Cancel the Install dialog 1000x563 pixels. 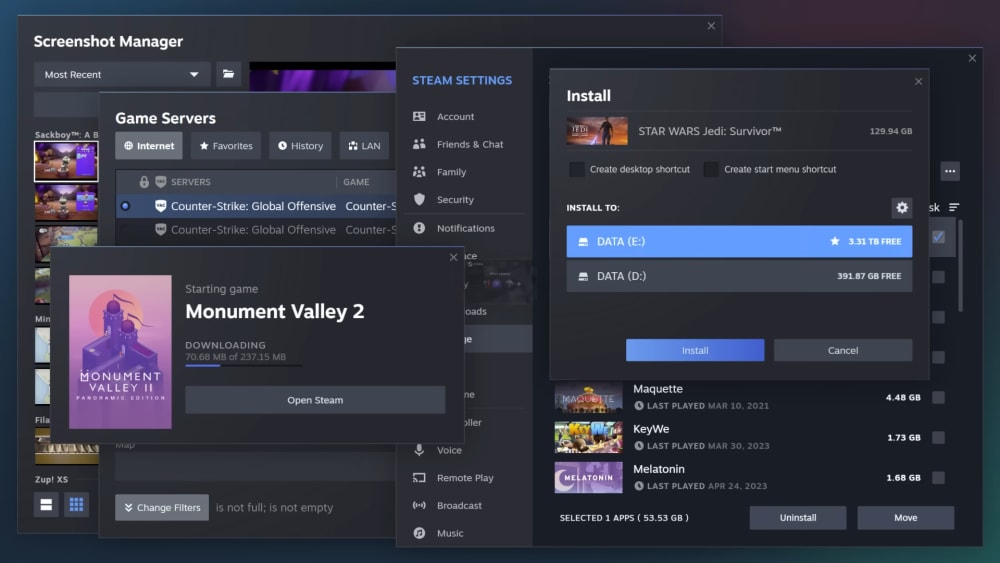tap(843, 350)
